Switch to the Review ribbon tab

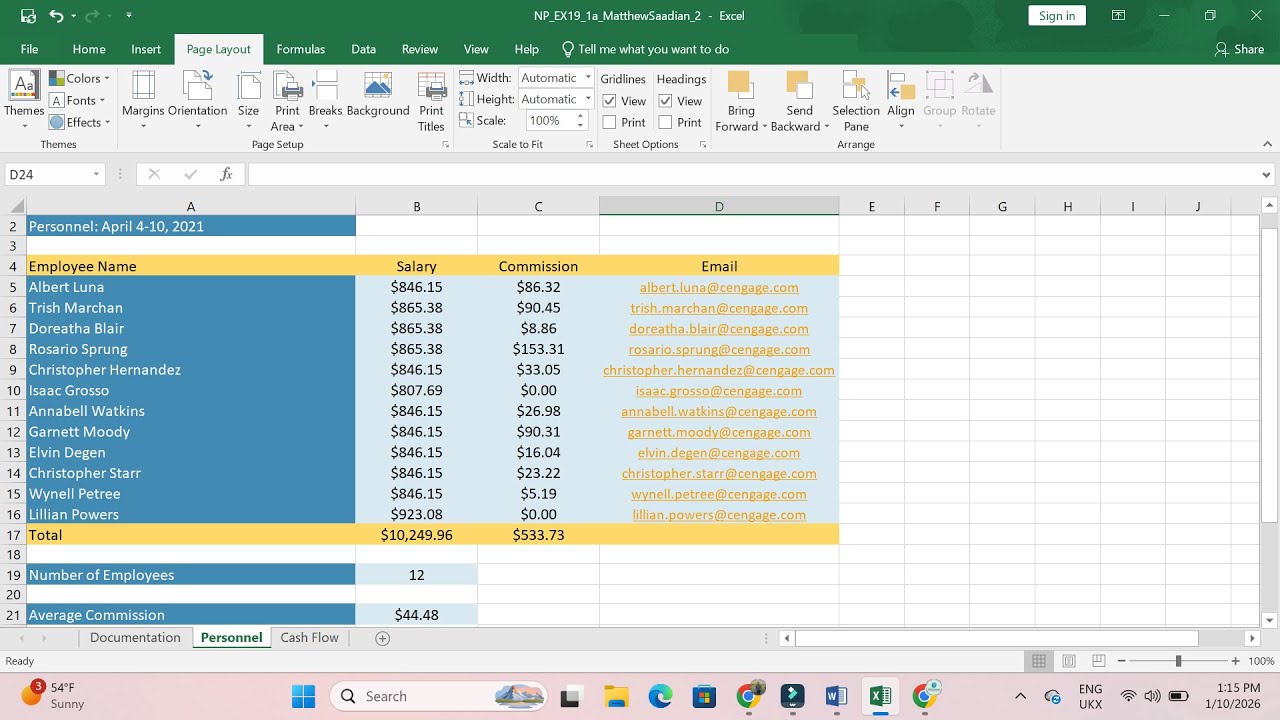coord(420,49)
